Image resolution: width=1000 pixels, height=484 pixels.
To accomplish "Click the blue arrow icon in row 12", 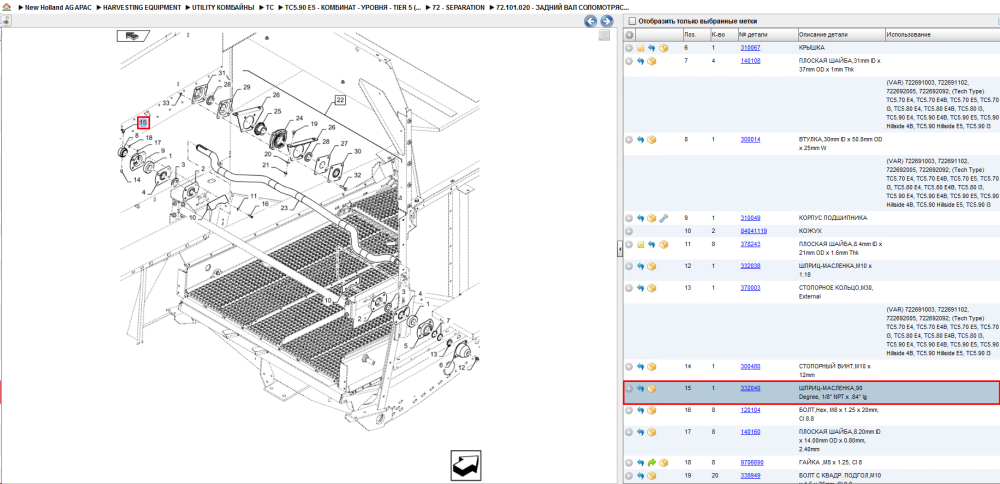I will point(641,266).
